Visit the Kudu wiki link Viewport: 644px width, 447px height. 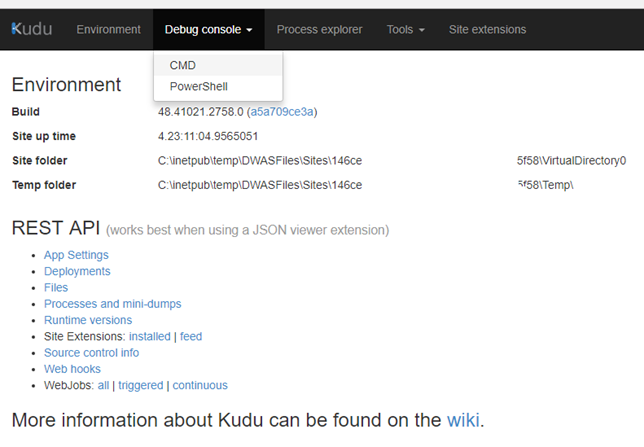coord(463,420)
